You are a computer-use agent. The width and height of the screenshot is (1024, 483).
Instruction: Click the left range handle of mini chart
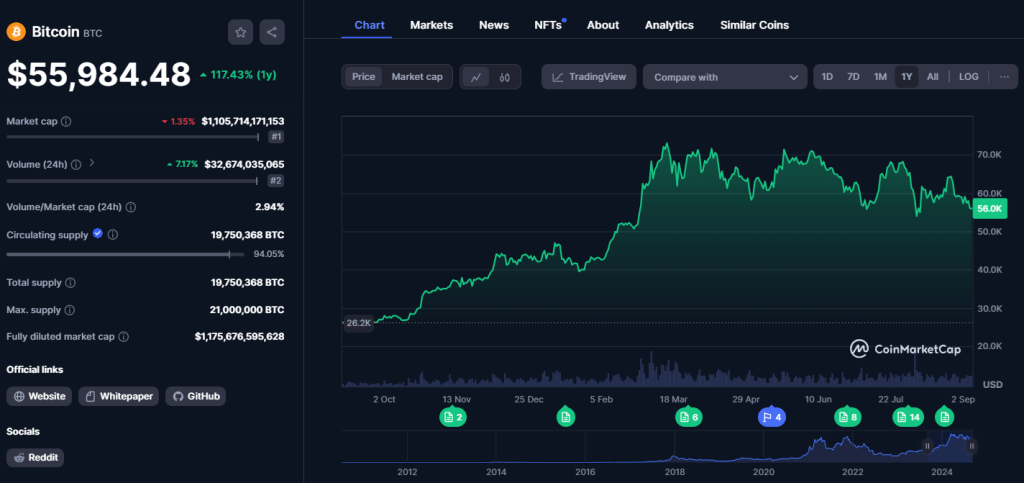point(927,446)
